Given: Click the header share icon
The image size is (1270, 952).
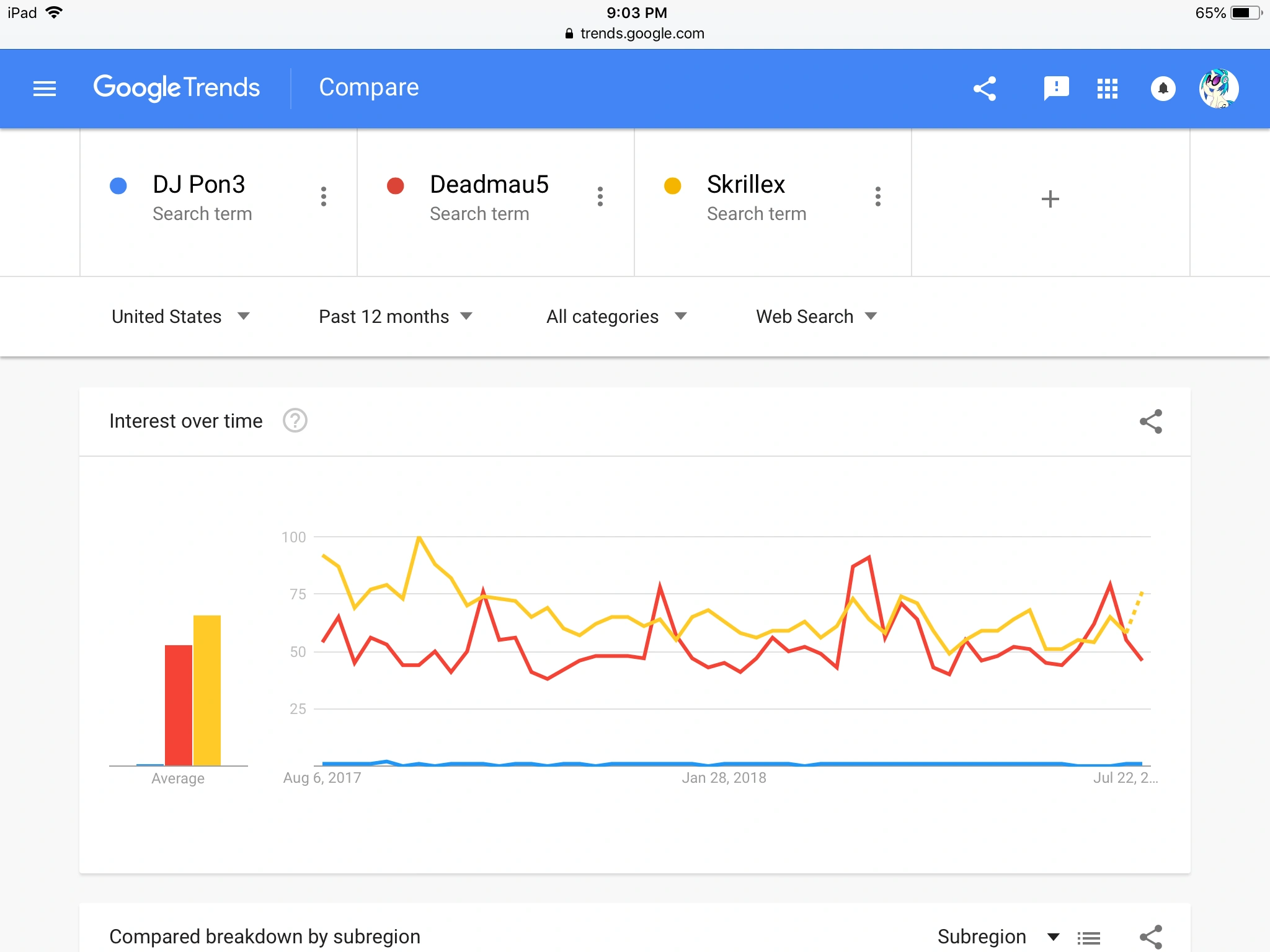Looking at the screenshot, I should [x=985, y=89].
